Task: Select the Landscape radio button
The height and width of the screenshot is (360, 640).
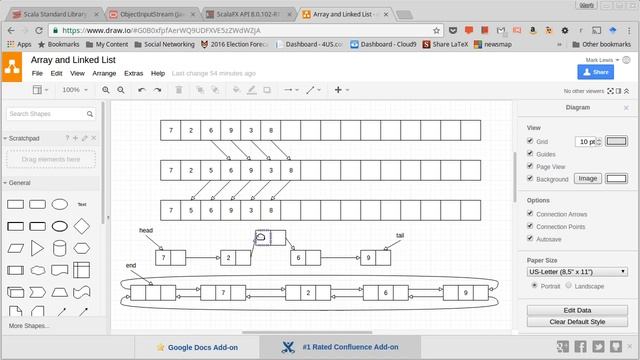Action: (569, 285)
